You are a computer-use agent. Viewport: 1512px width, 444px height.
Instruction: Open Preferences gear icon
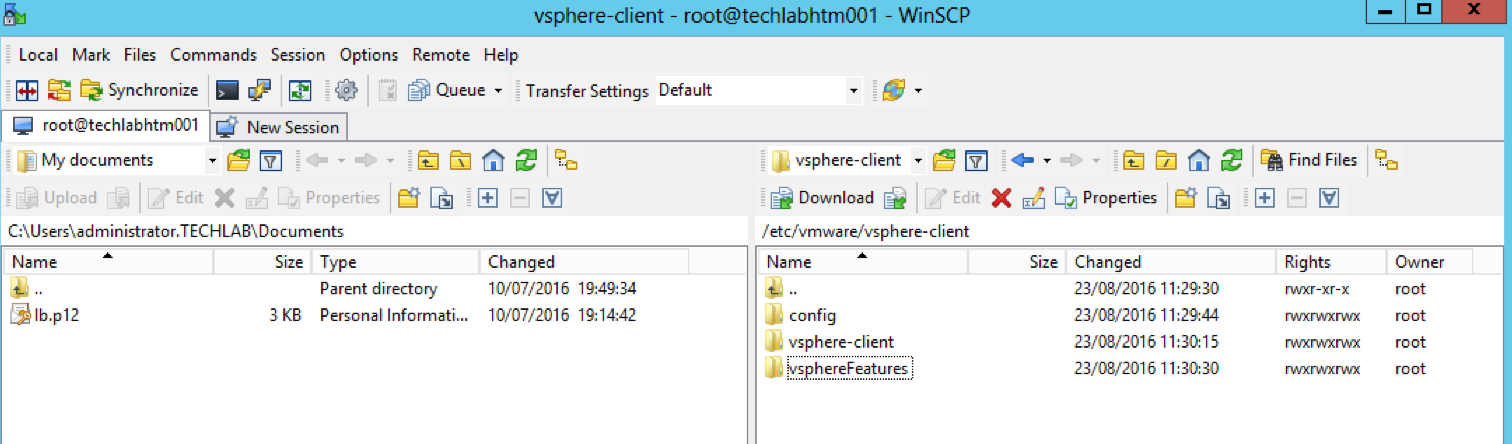pos(346,90)
